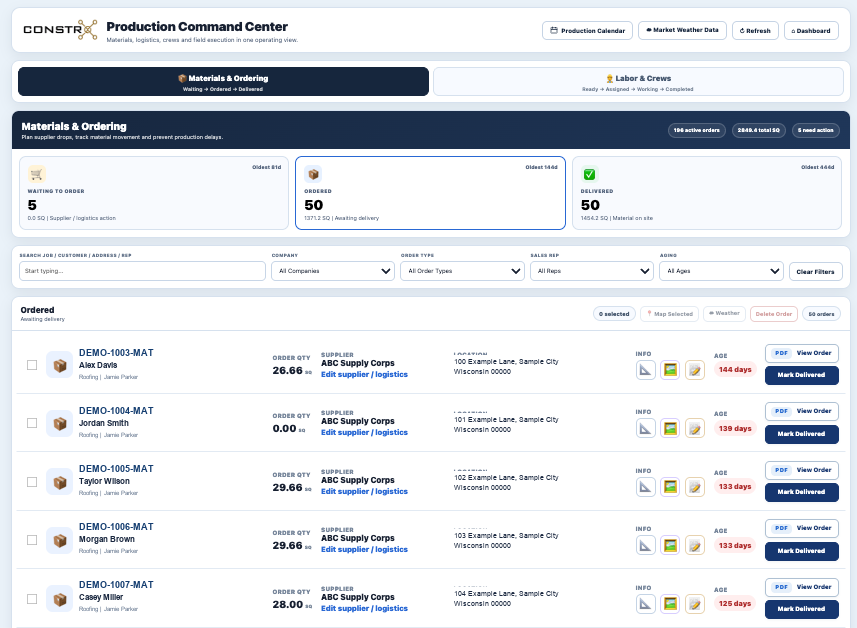Edit supplier / logistics for DEMO-1005-MAT
This screenshot has height=628, width=857.
point(364,491)
